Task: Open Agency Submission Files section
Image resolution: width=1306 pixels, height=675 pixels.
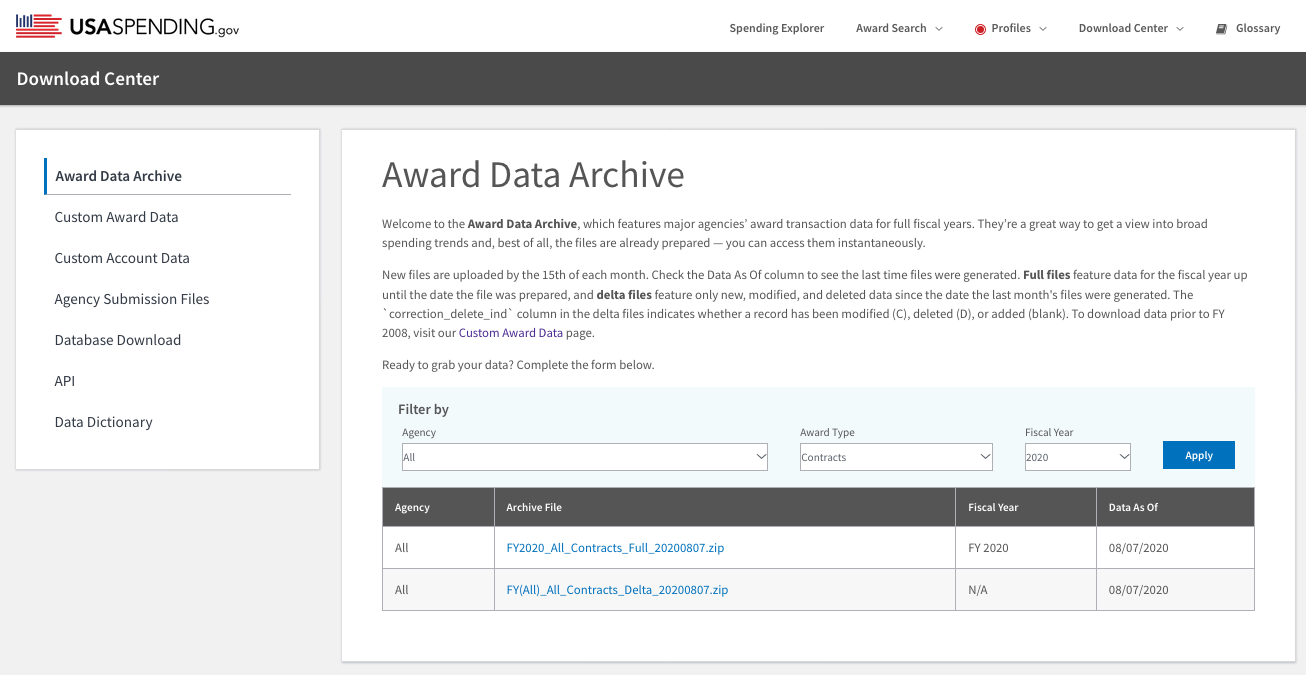Action: [x=132, y=299]
